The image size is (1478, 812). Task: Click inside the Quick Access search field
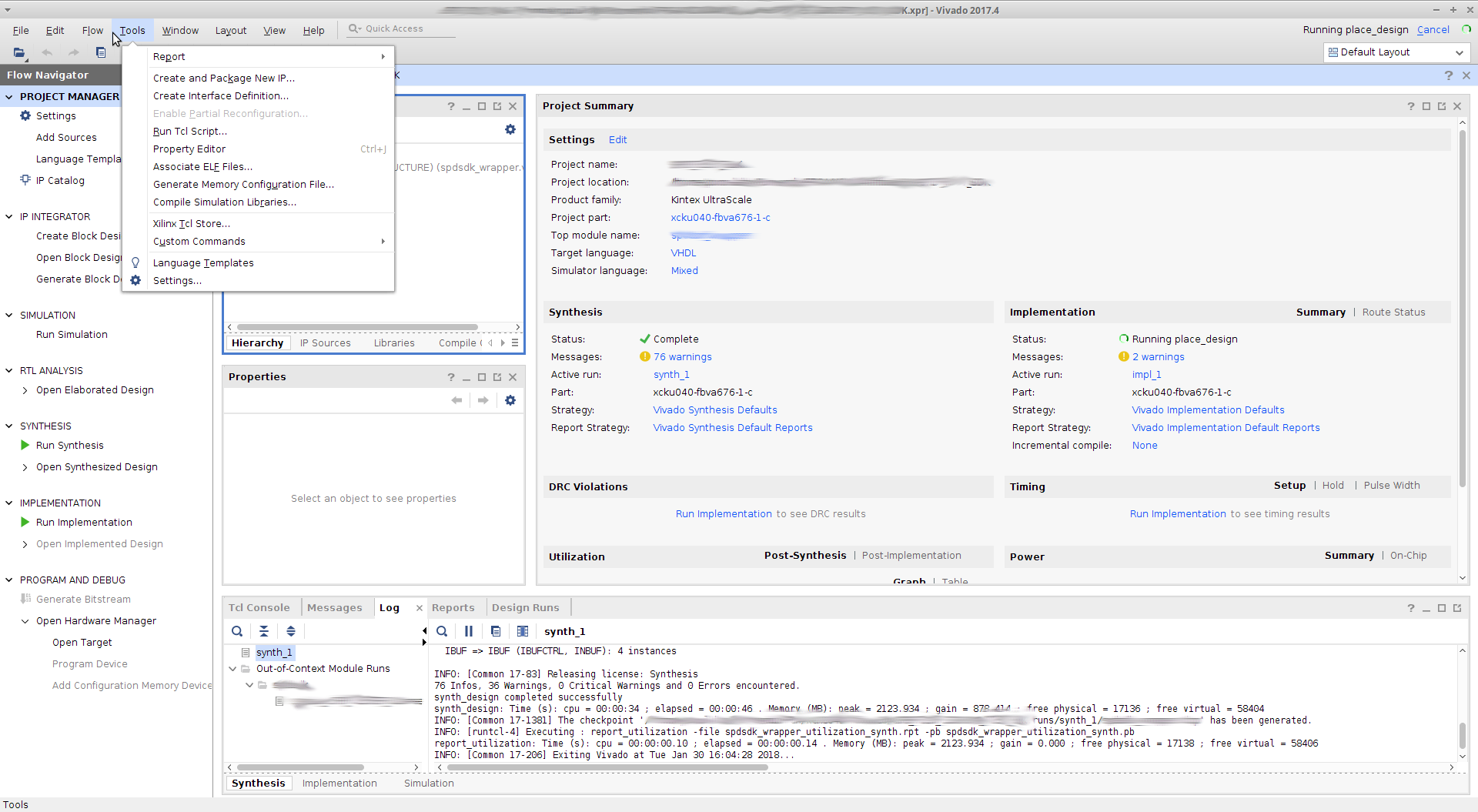tap(400, 28)
